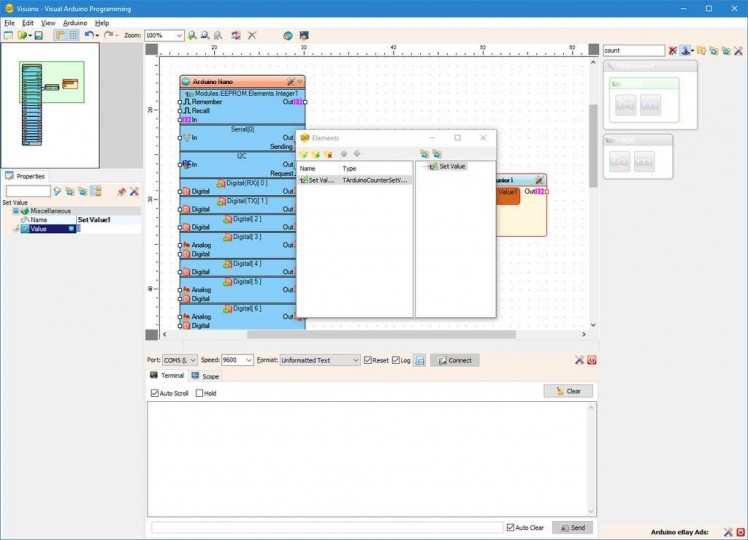Click the New project toolbar icon

(8, 35)
